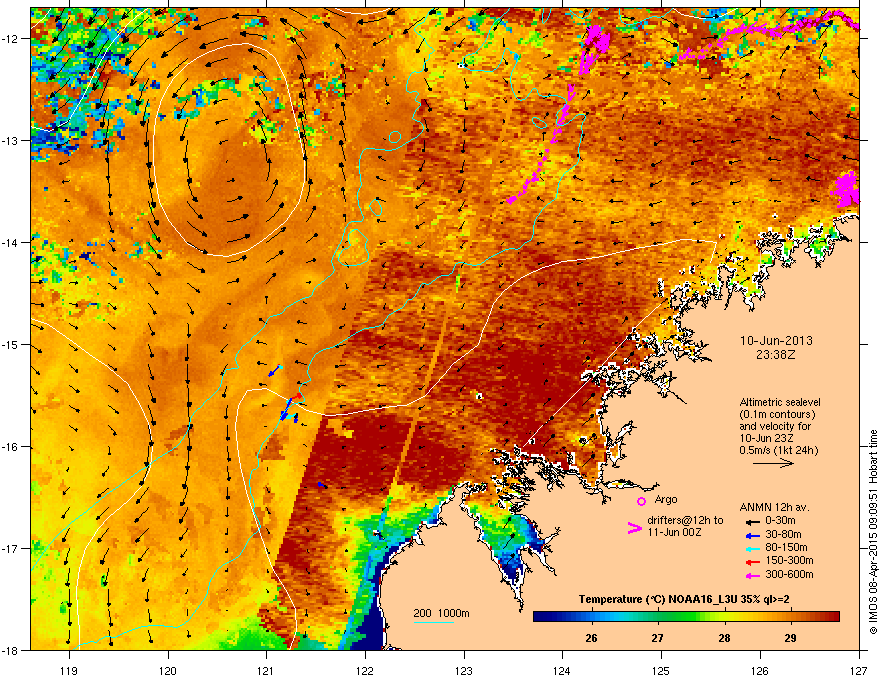Click the Temperature (°C) NOAA16_L3U title
Image resolution: width=880 pixels, height=680 pixels.
coord(684,599)
